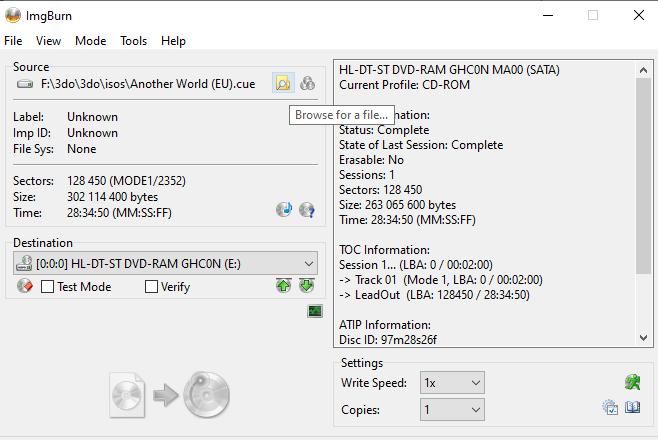This screenshot has height=440, width=658.
Task: Open the Tools menu
Action: tap(133, 41)
